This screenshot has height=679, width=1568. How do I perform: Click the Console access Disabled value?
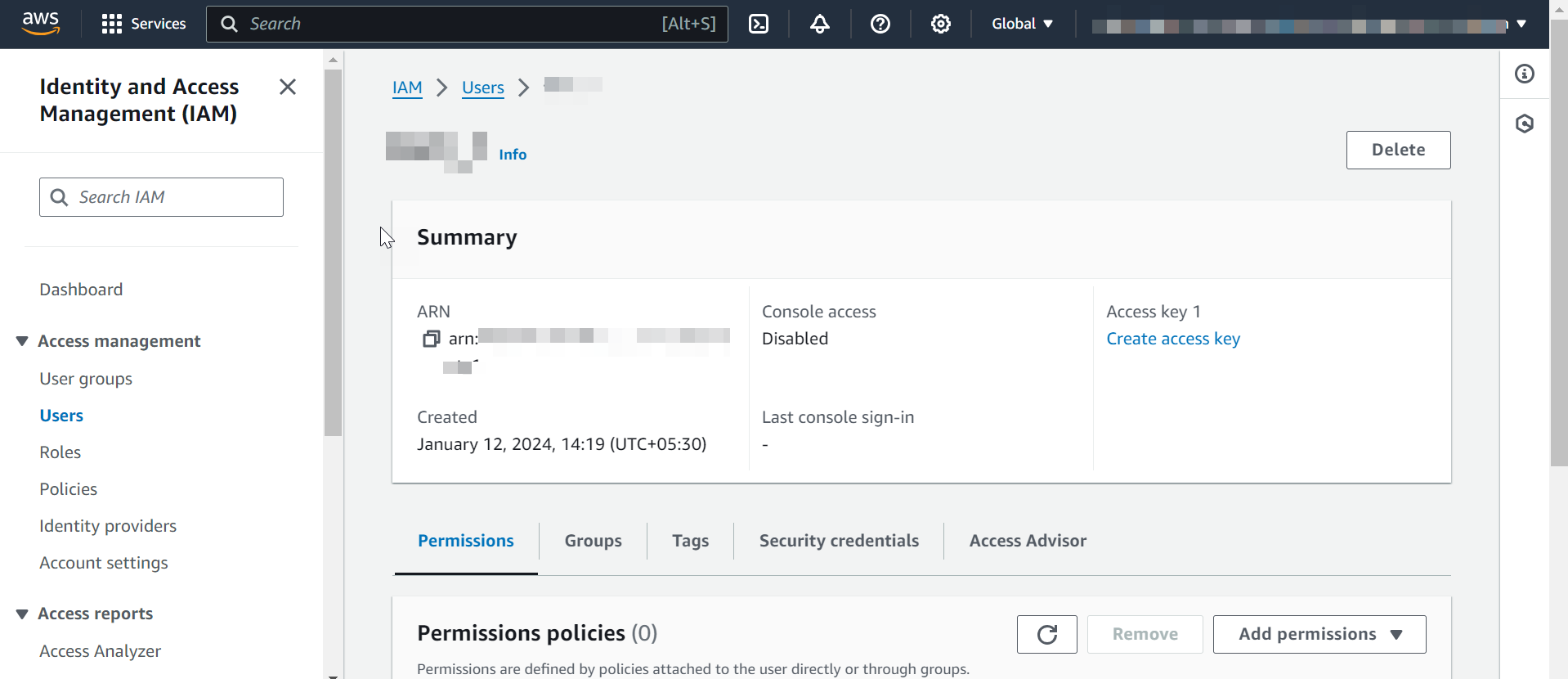point(795,339)
